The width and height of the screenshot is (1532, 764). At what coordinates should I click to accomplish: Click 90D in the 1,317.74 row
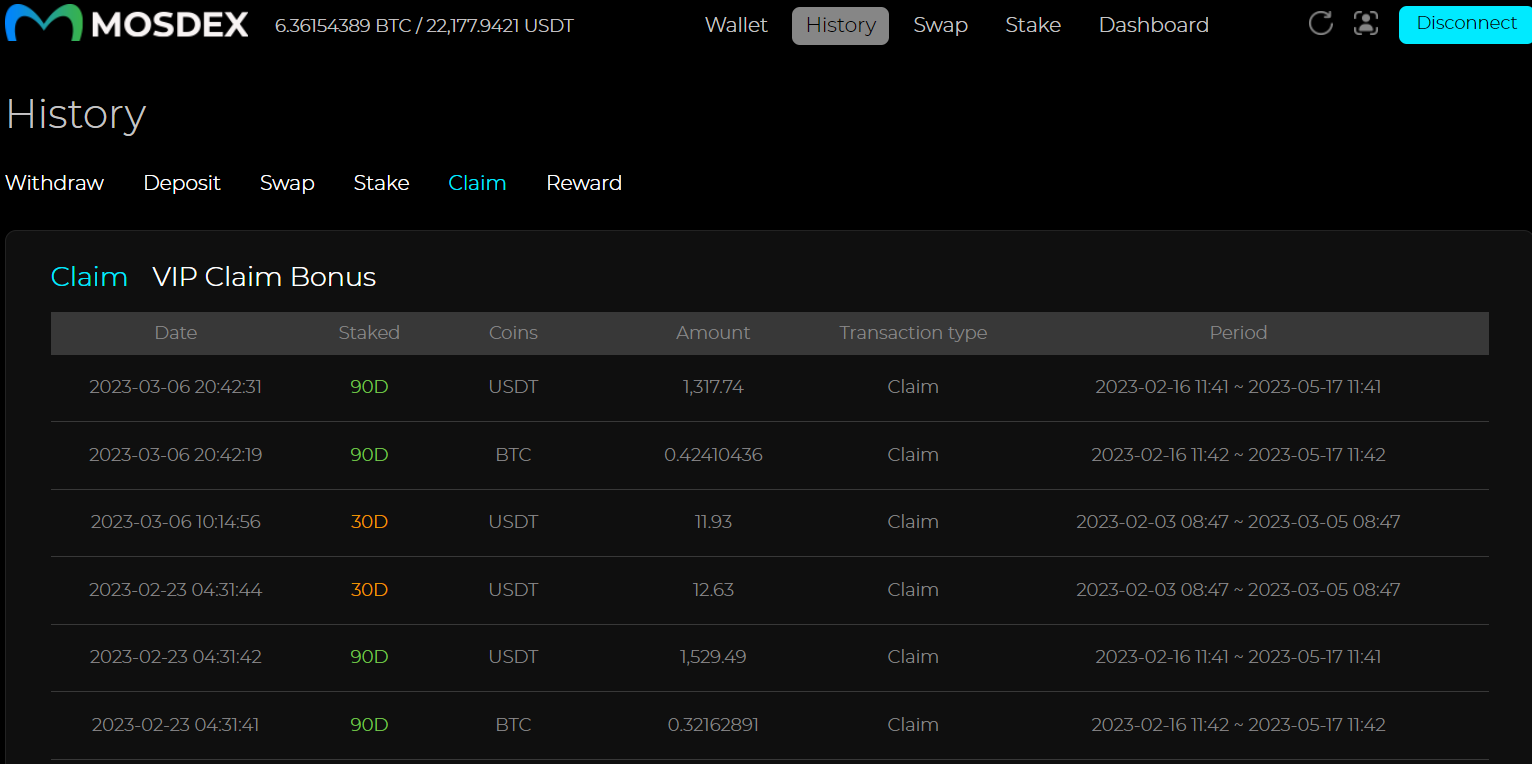point(369,387)
